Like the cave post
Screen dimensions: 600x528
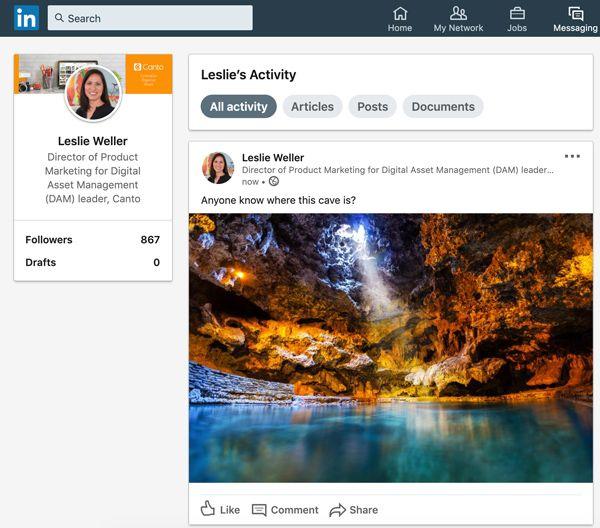pos(220,509)
